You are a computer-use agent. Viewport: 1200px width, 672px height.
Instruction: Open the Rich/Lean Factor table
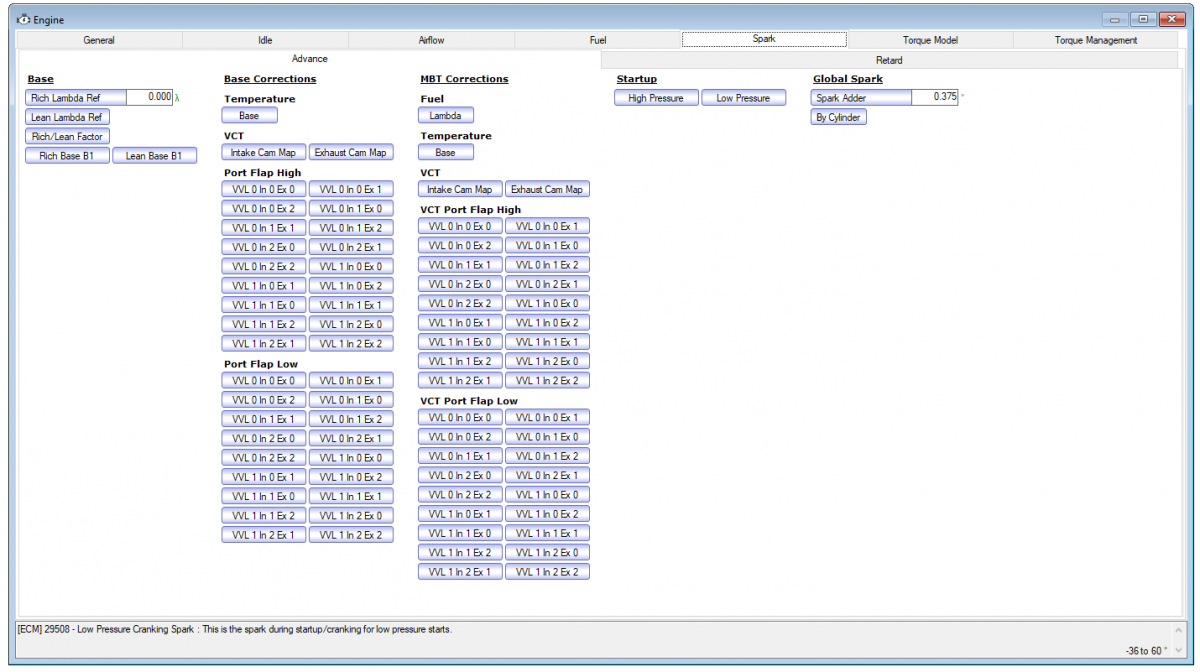(x=67, y=136)
